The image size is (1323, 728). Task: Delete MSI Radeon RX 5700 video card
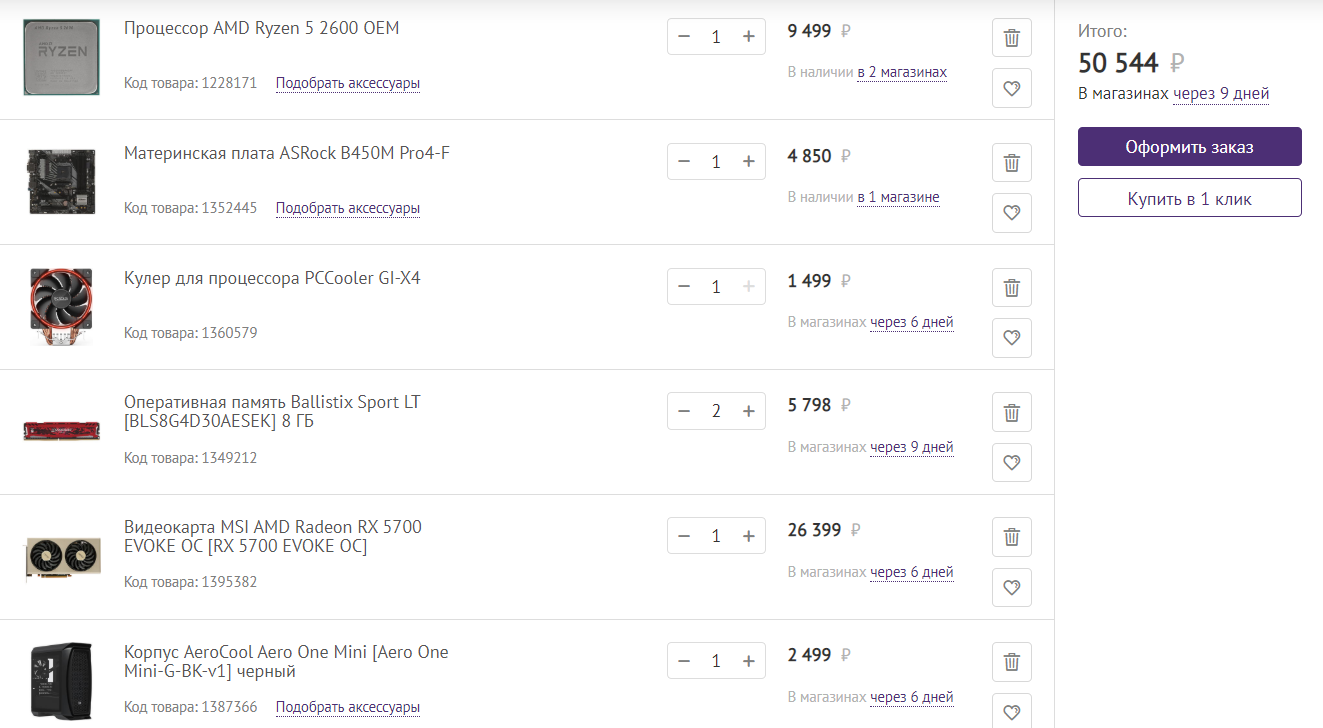pos(1011,537)
